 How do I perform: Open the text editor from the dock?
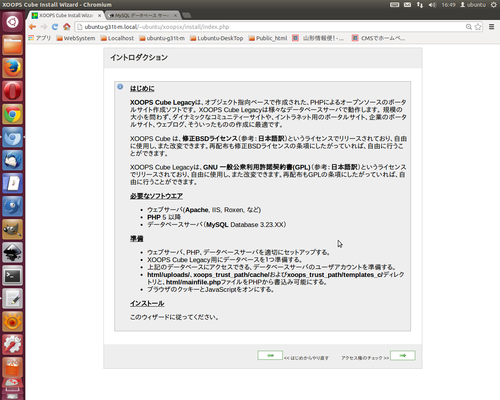point(12,298)
